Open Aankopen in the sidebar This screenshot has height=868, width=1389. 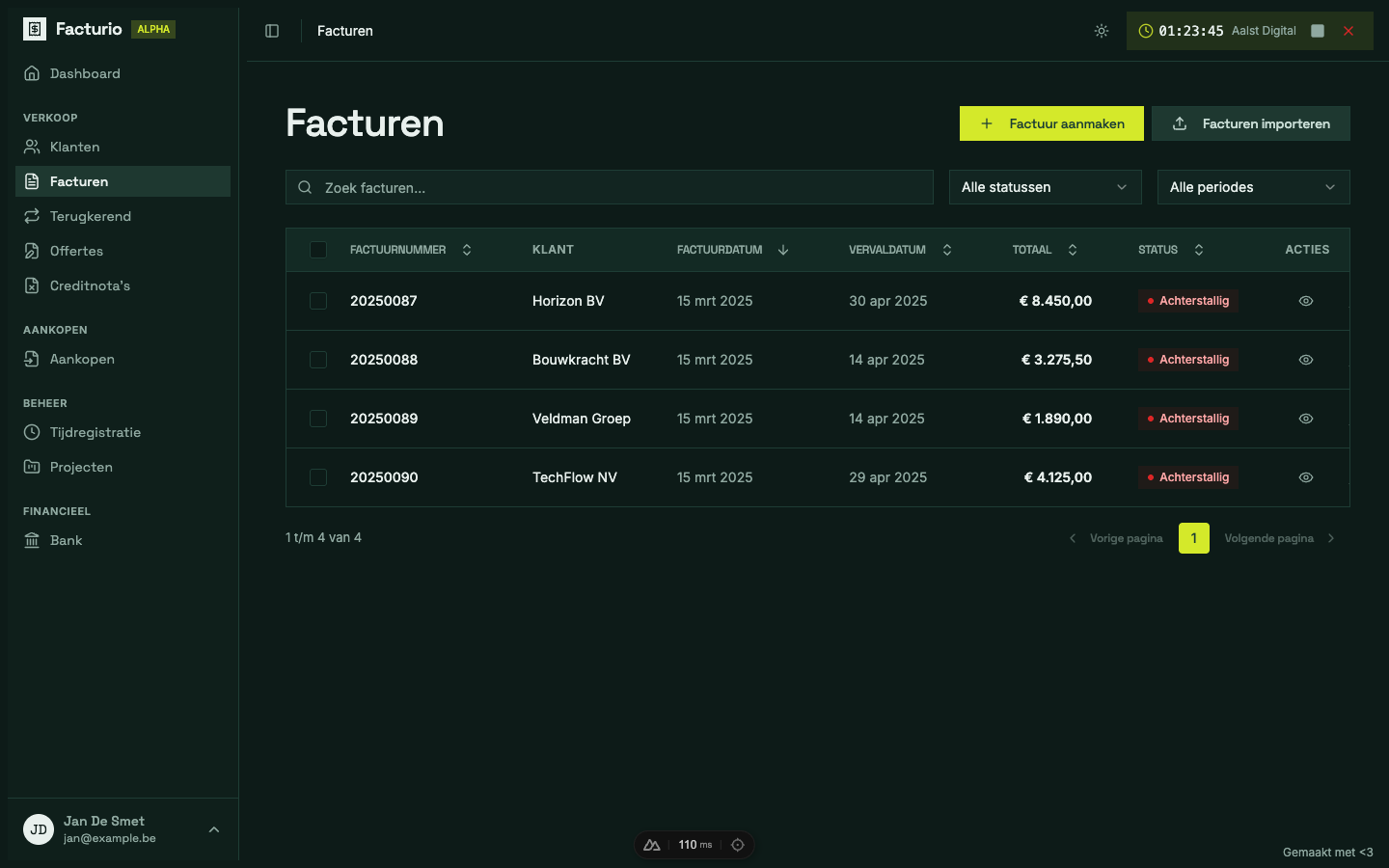tap(123, 359)
